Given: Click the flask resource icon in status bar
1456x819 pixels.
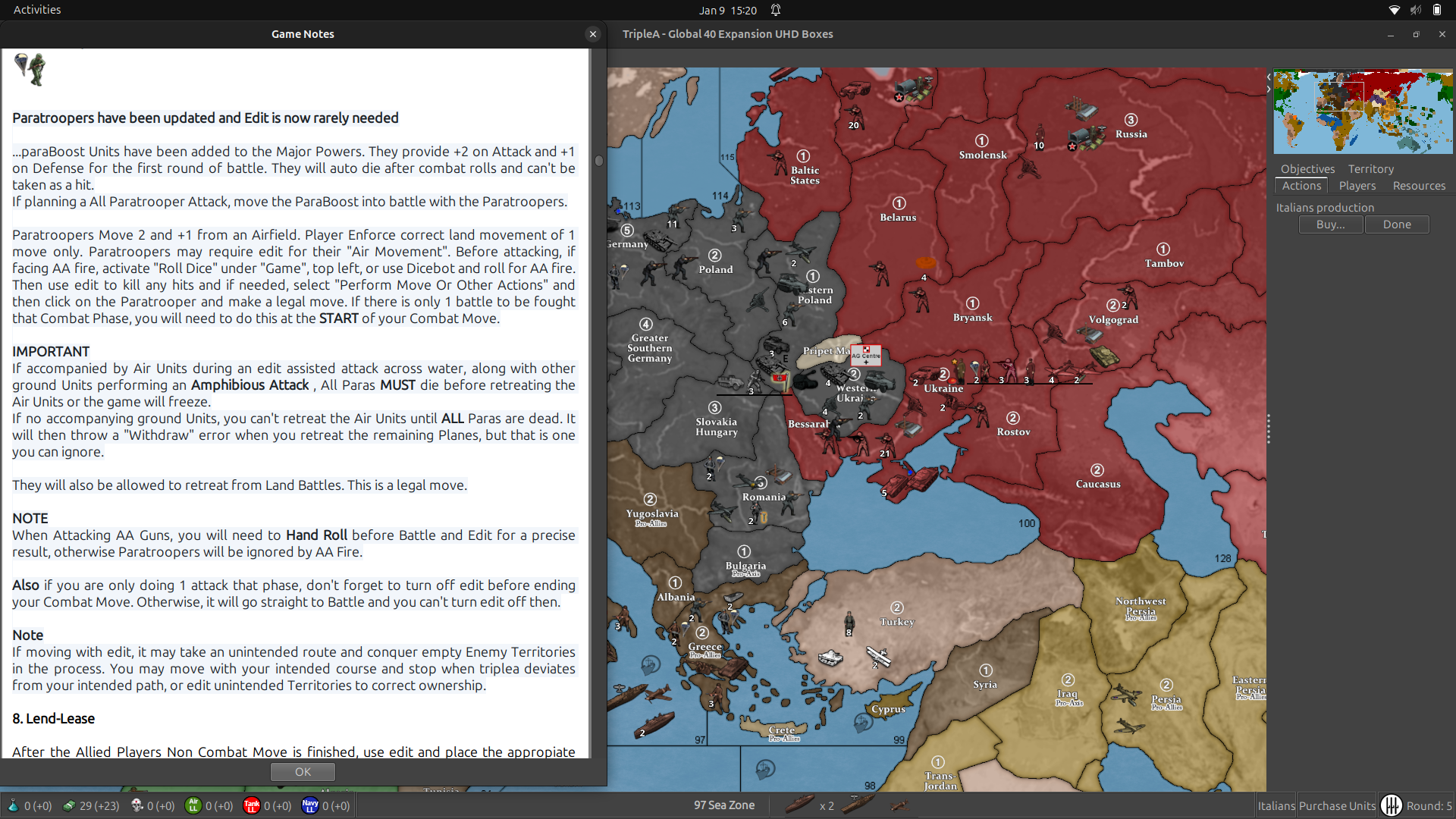Looking at the screenshot, I should pyautogui.click(x=14, y=806).
